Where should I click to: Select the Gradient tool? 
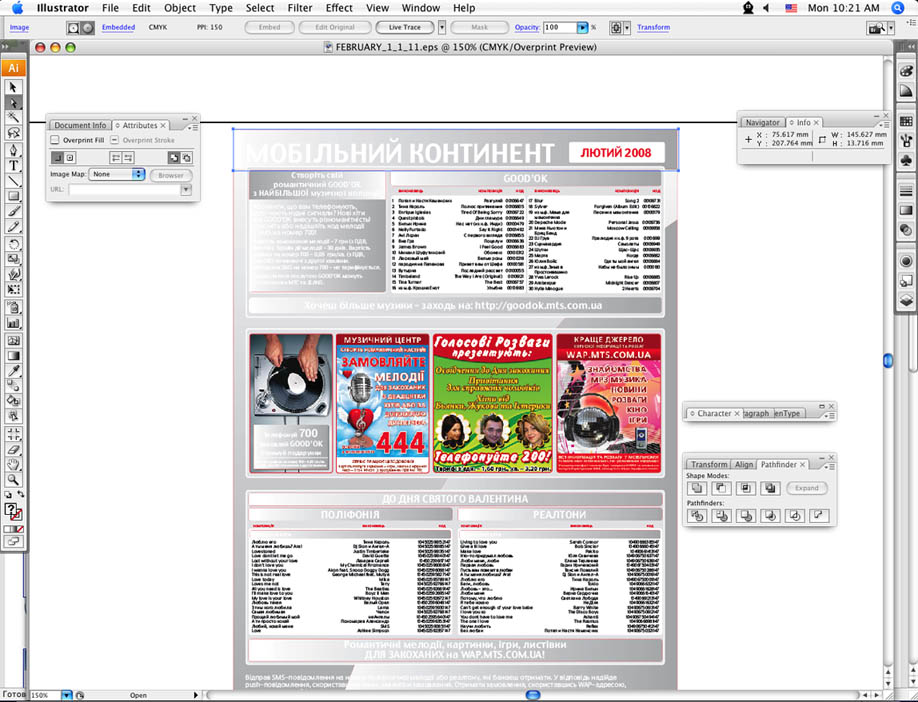coord(13,355)
